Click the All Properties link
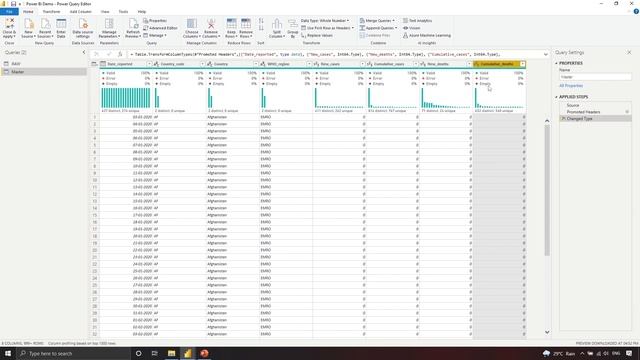 571,86
